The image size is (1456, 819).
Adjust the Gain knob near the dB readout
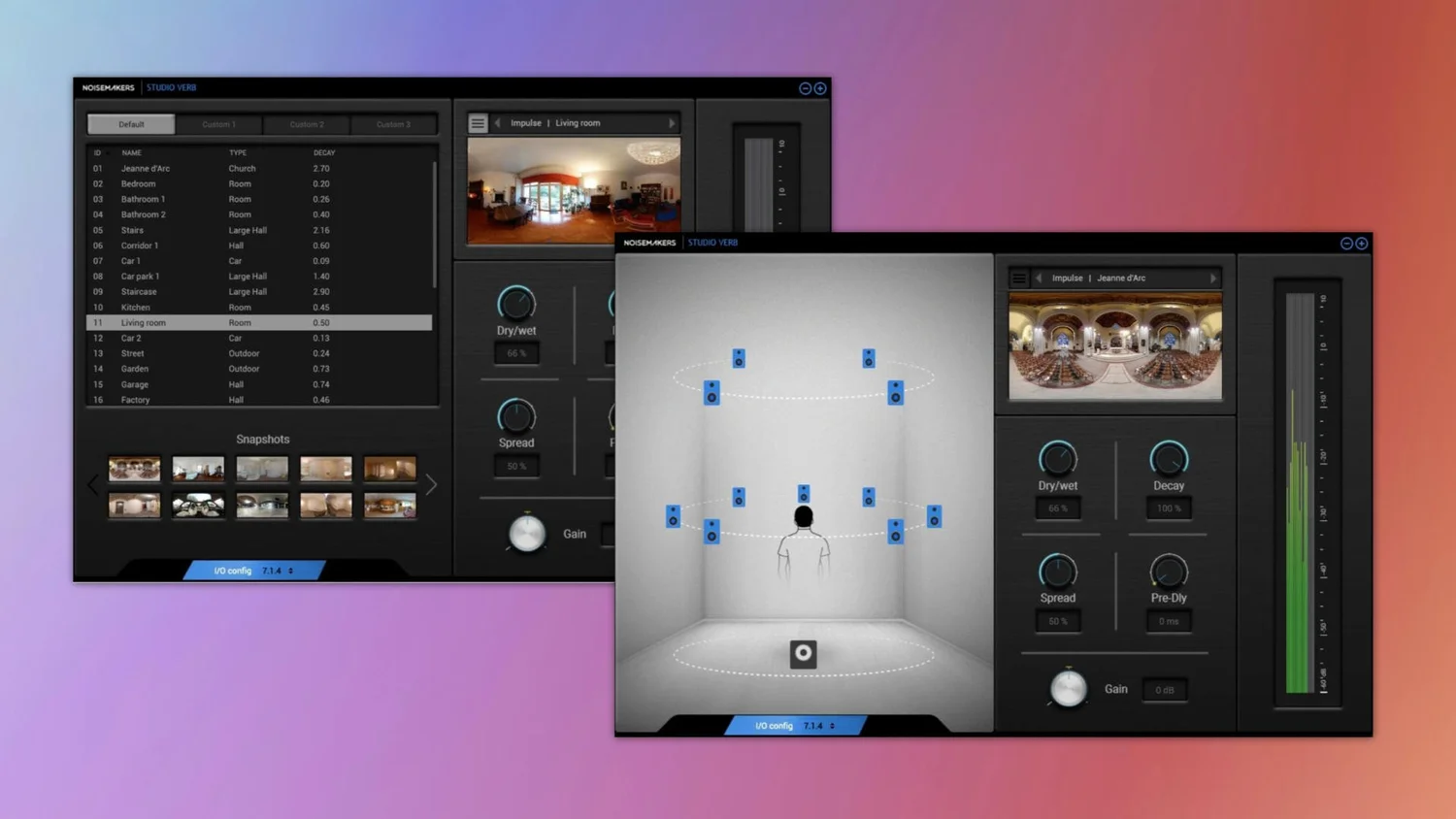1068,689
